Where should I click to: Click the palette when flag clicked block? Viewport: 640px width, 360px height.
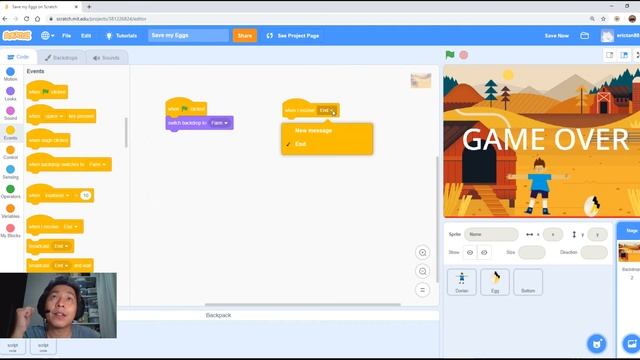[47, 91]
